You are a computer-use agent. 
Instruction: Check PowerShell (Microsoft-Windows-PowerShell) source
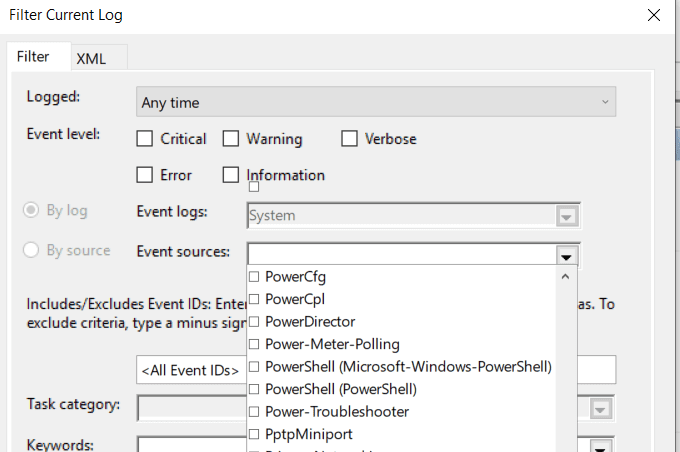254,366
